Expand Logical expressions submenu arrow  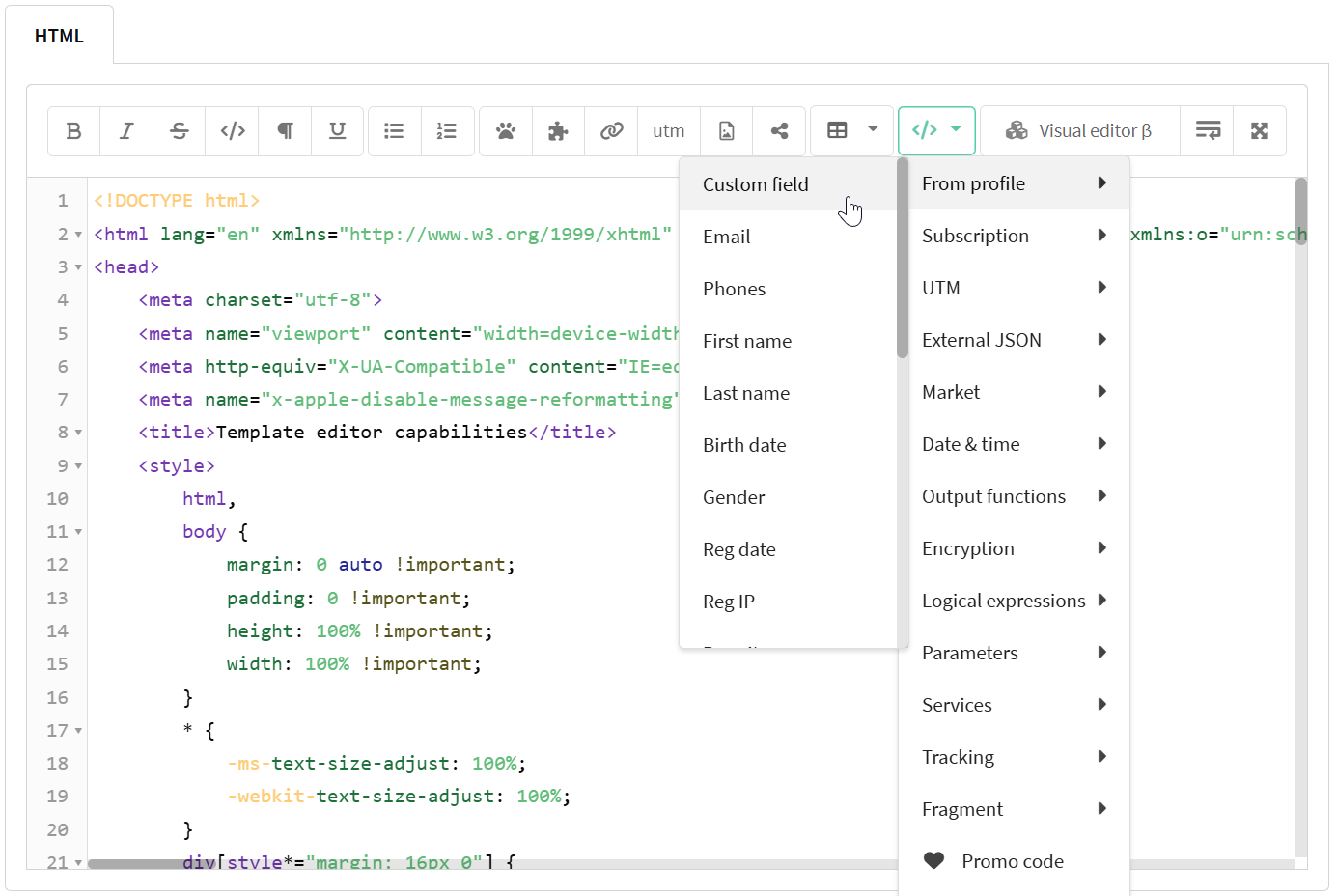(1101, 600)
